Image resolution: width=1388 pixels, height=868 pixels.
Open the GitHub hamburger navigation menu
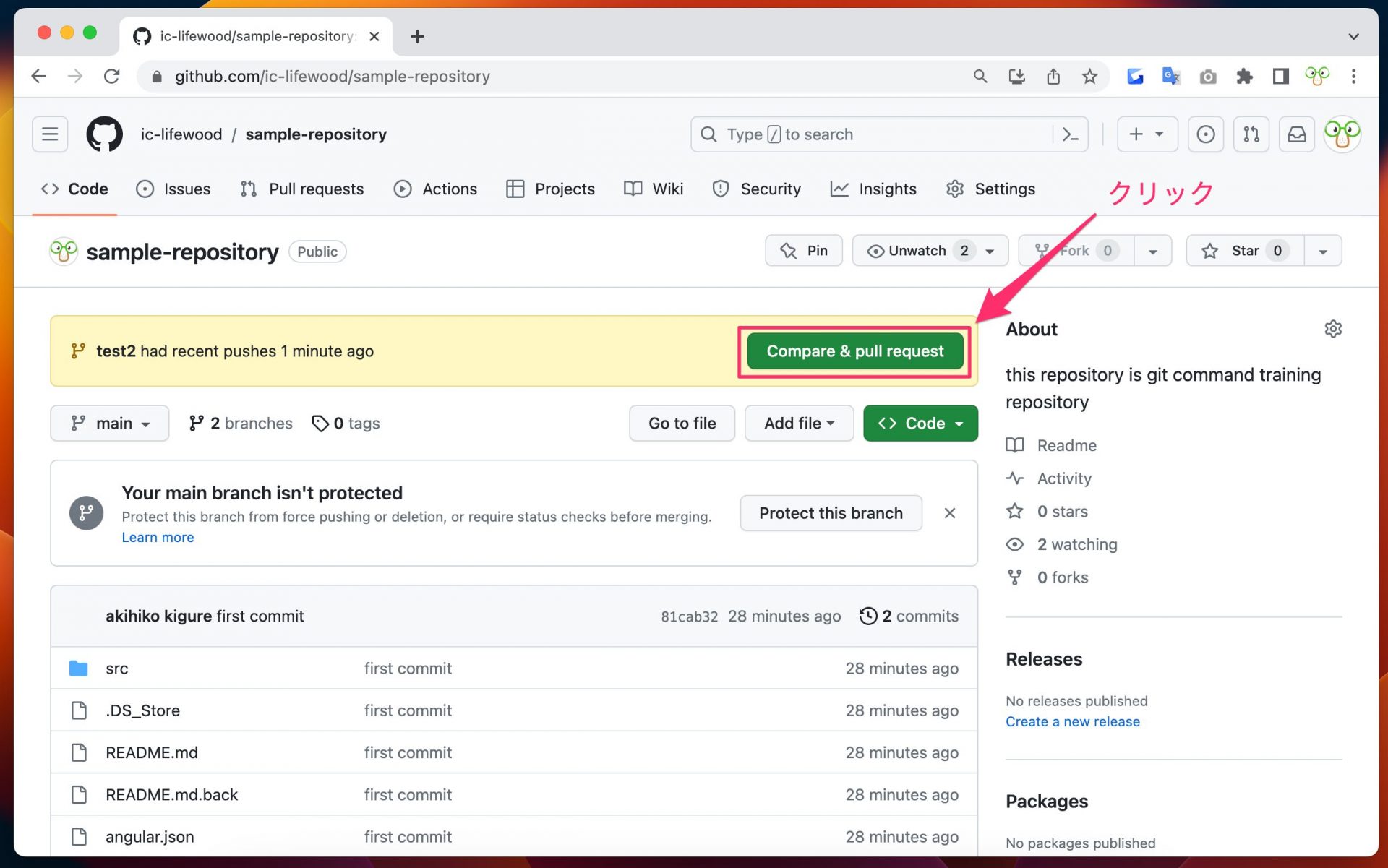(50, 134)
